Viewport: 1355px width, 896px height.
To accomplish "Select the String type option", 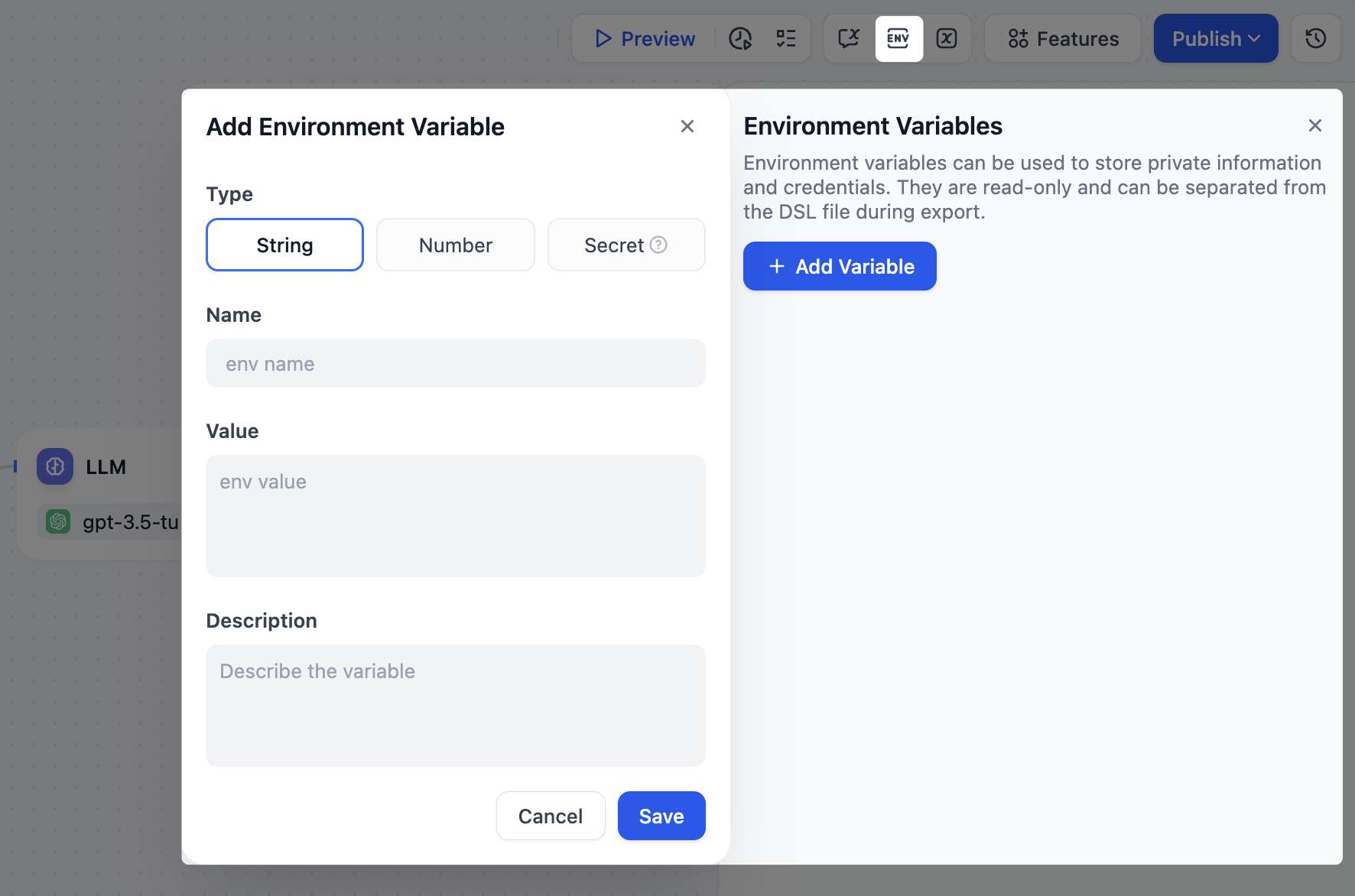I will click(x=284, y=245).
